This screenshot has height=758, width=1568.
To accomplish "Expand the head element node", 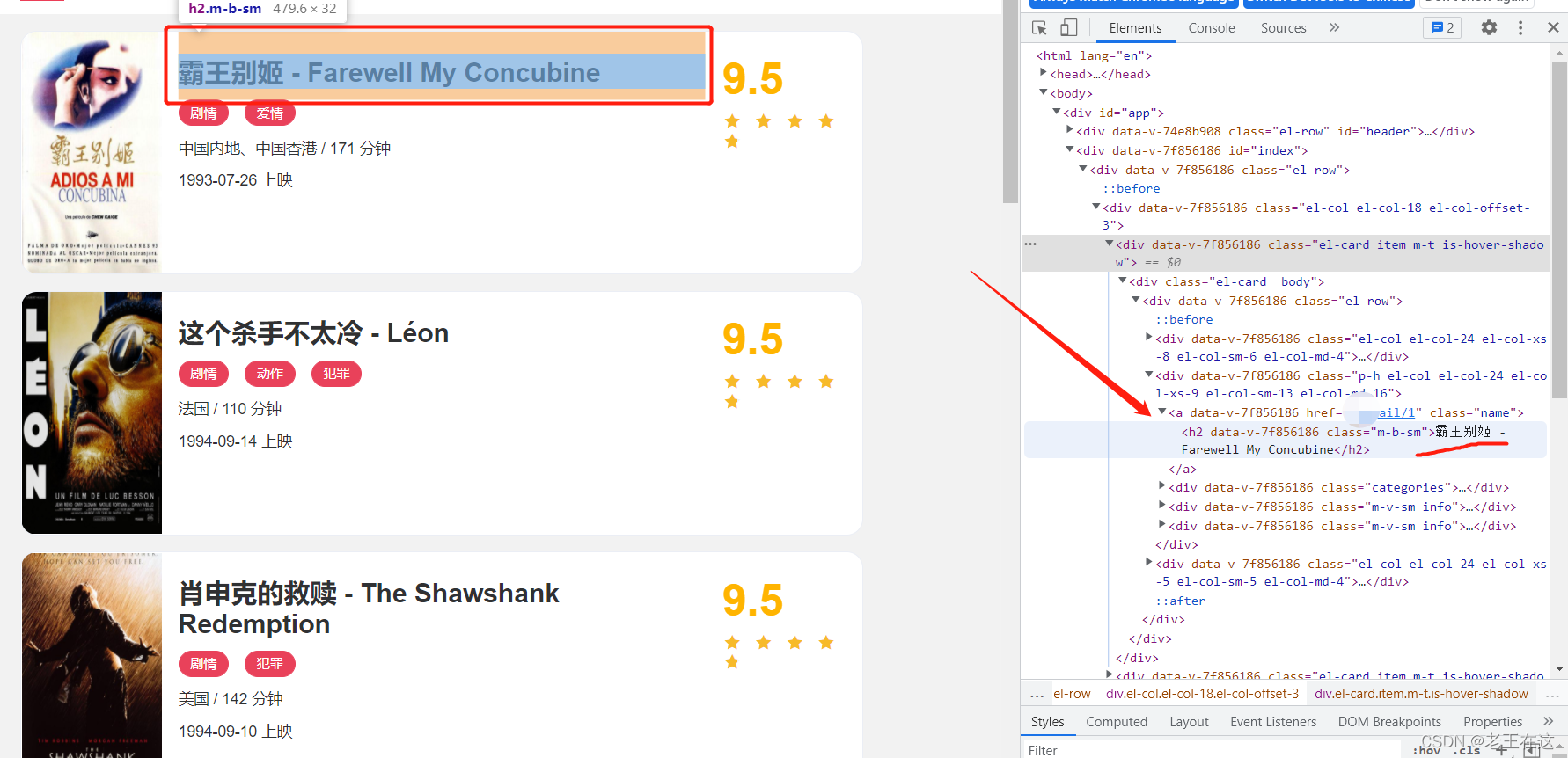I will pos(1044,74).
